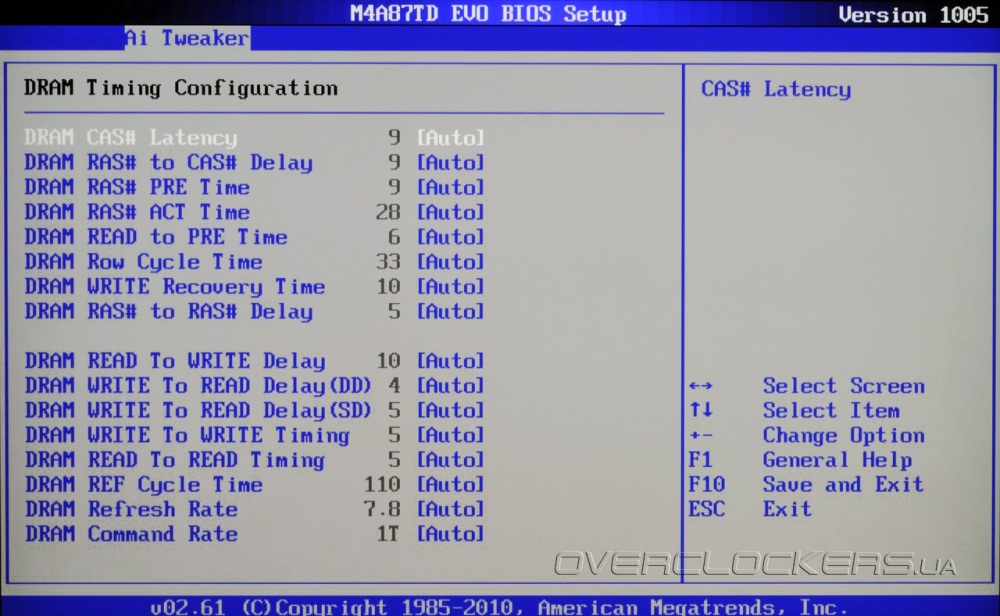This screenshot has height=616, width=1000.
Task: Click the Exit help text
Action: click(x=787, y=509)
